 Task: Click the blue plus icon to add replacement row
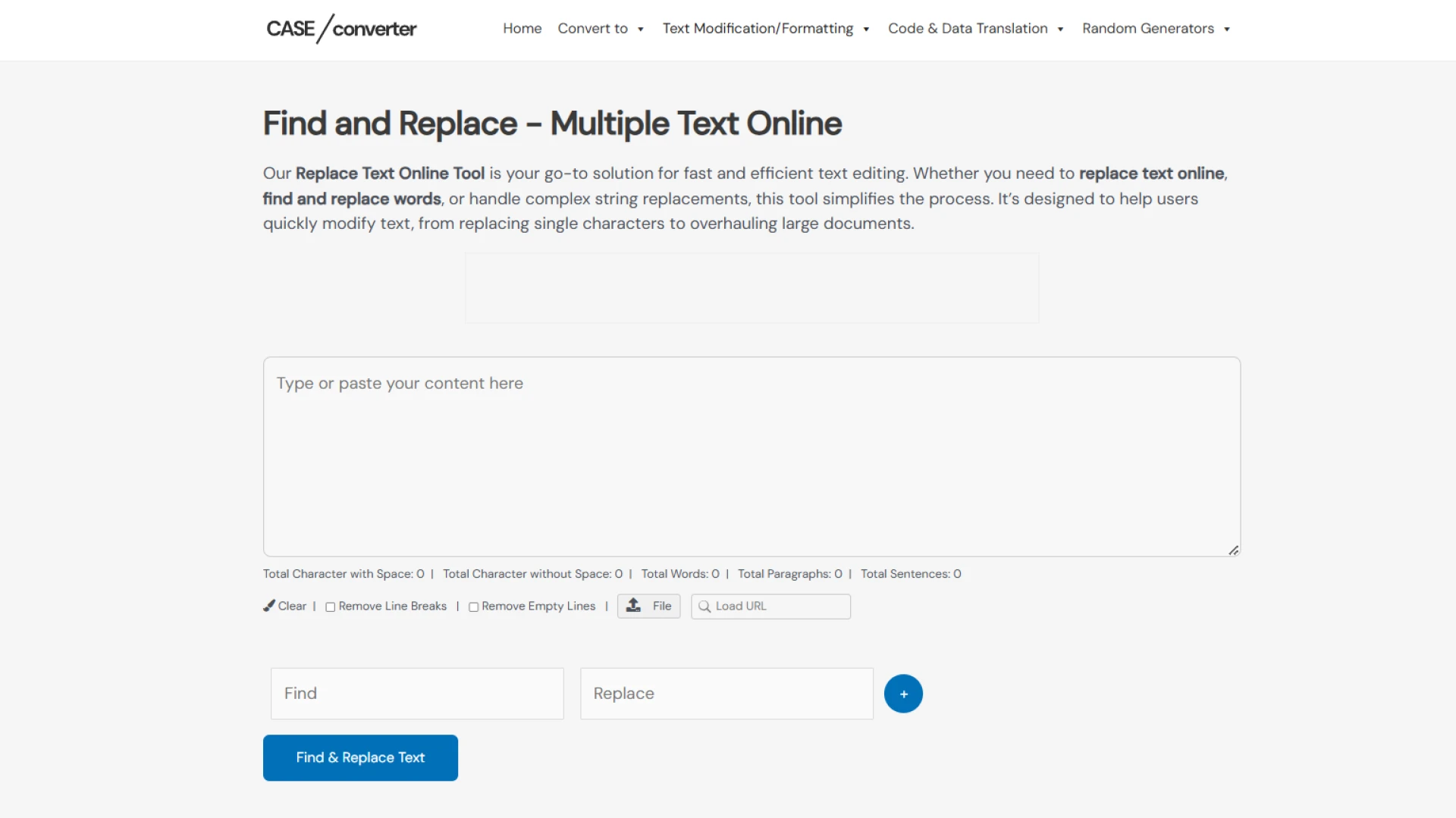coord(903,693)
